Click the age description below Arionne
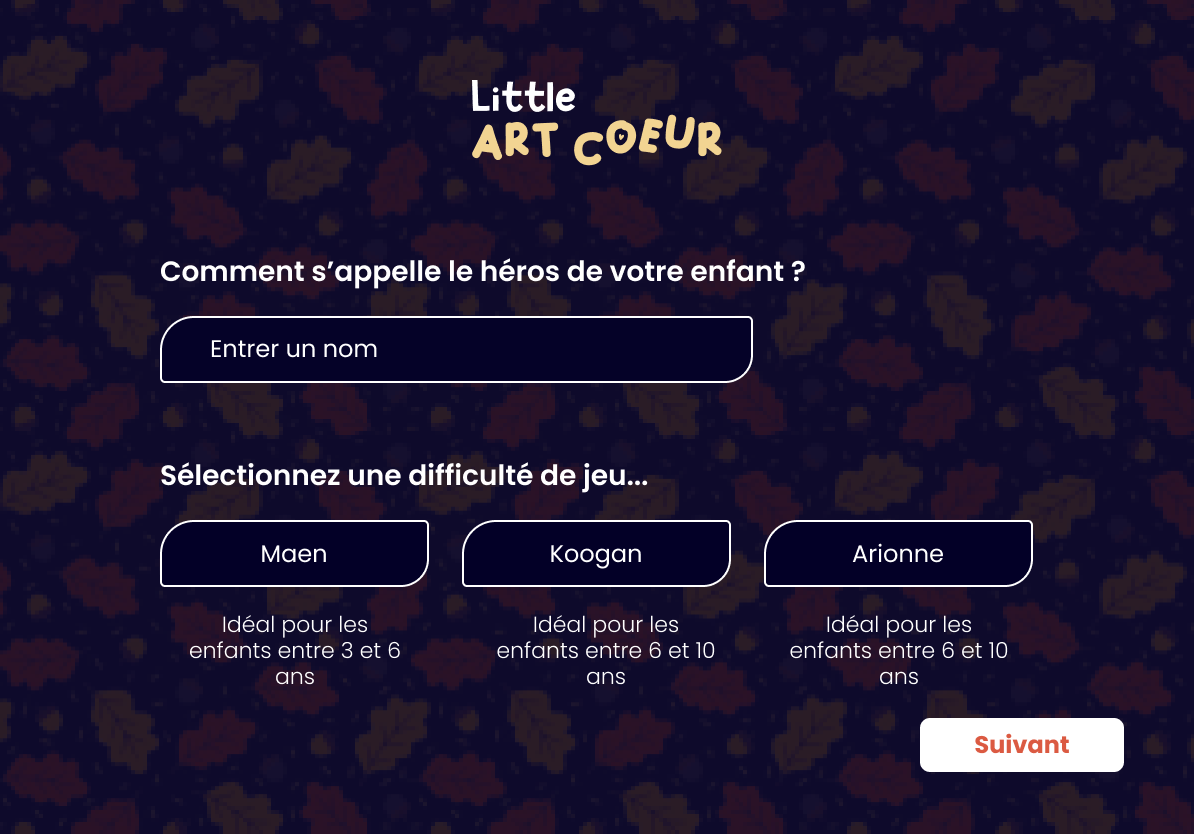The image size is (1194, 834). [x=898, y=650]
